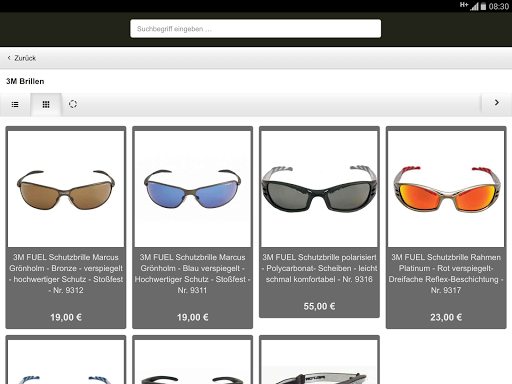512x384 pixels.
Task: Open product title Nr. 9316
Action: [x=319, y=268]
